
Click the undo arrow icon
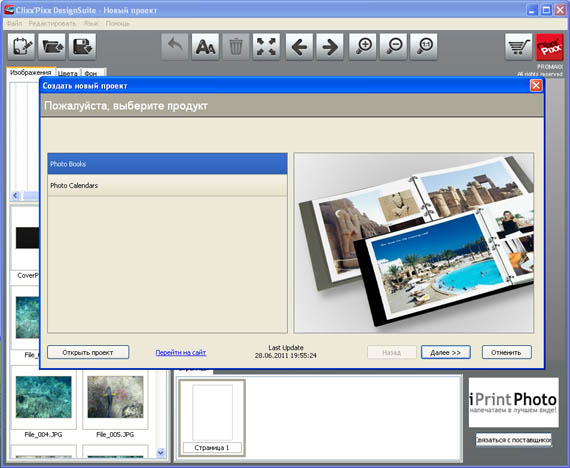click(x=175, y=47)
